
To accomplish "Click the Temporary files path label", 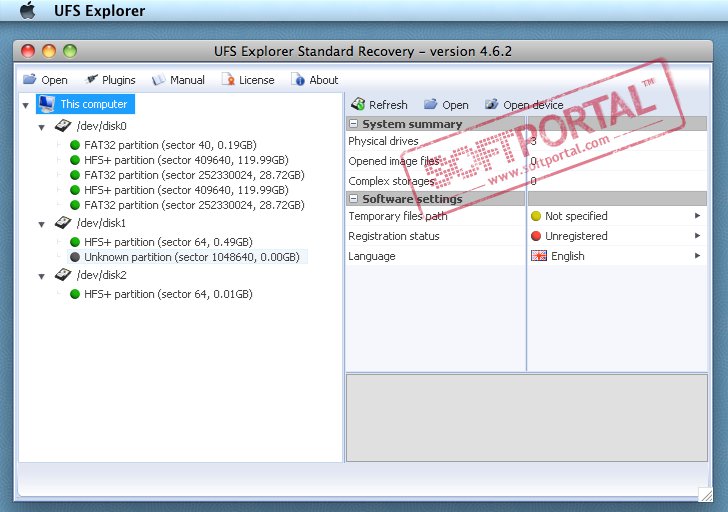I will coord(398,216).
